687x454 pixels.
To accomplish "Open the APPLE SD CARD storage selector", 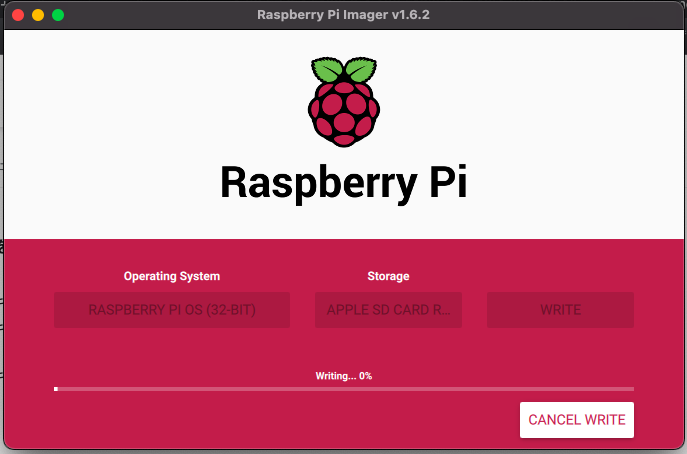I will [388, 310].
